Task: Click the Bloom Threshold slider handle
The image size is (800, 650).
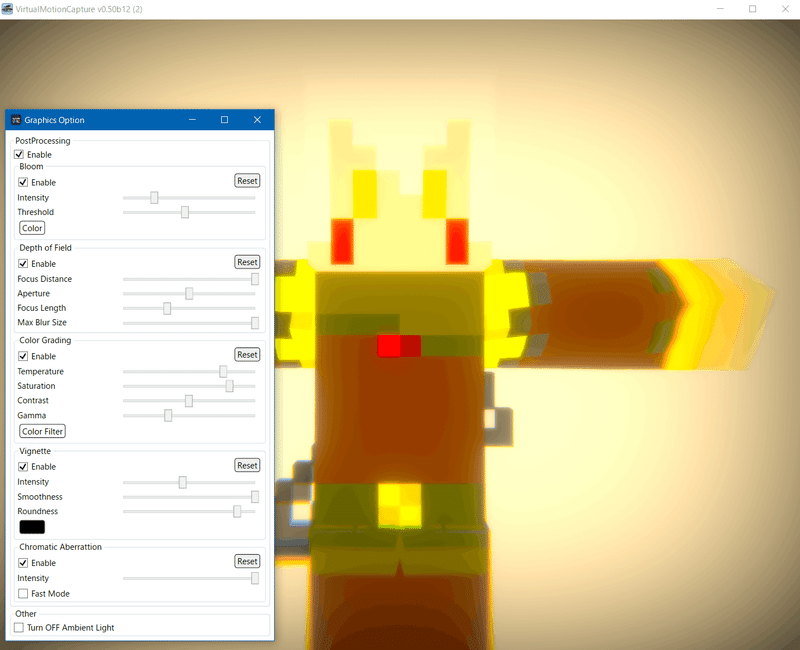Action: (185, 212)
